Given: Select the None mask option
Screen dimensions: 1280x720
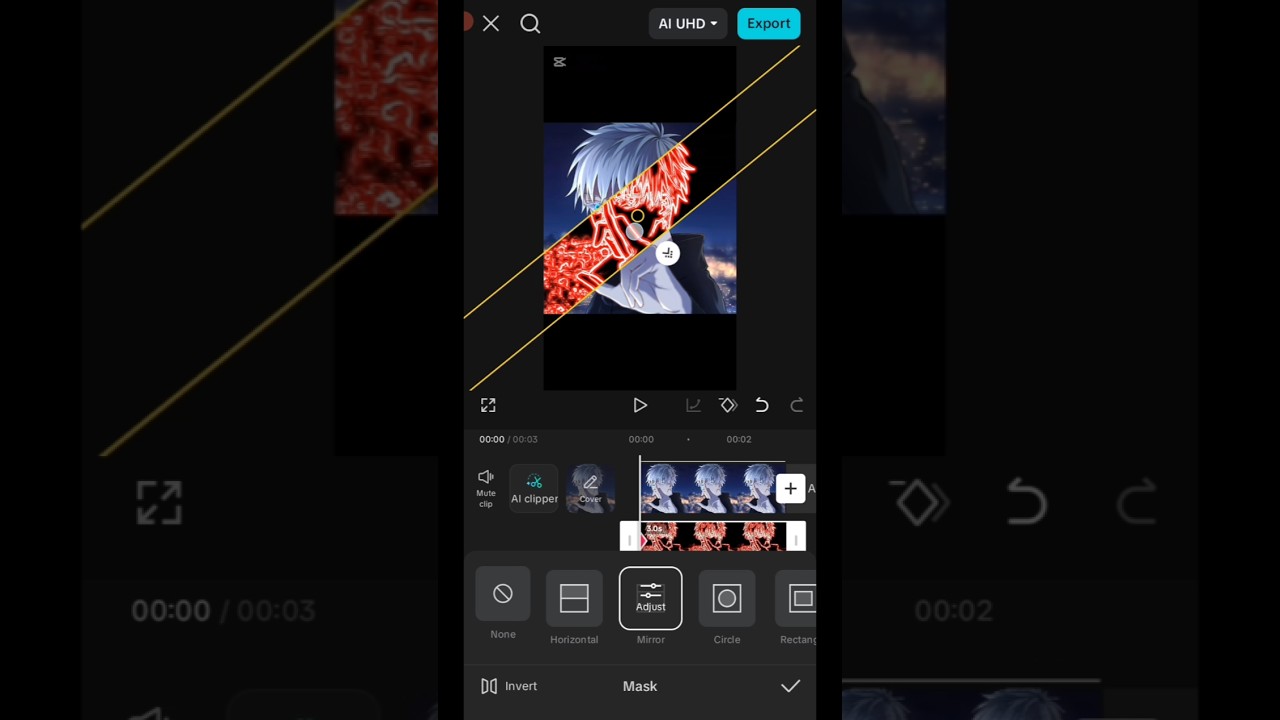Looking at the screenshot, I should coord(503,604).
